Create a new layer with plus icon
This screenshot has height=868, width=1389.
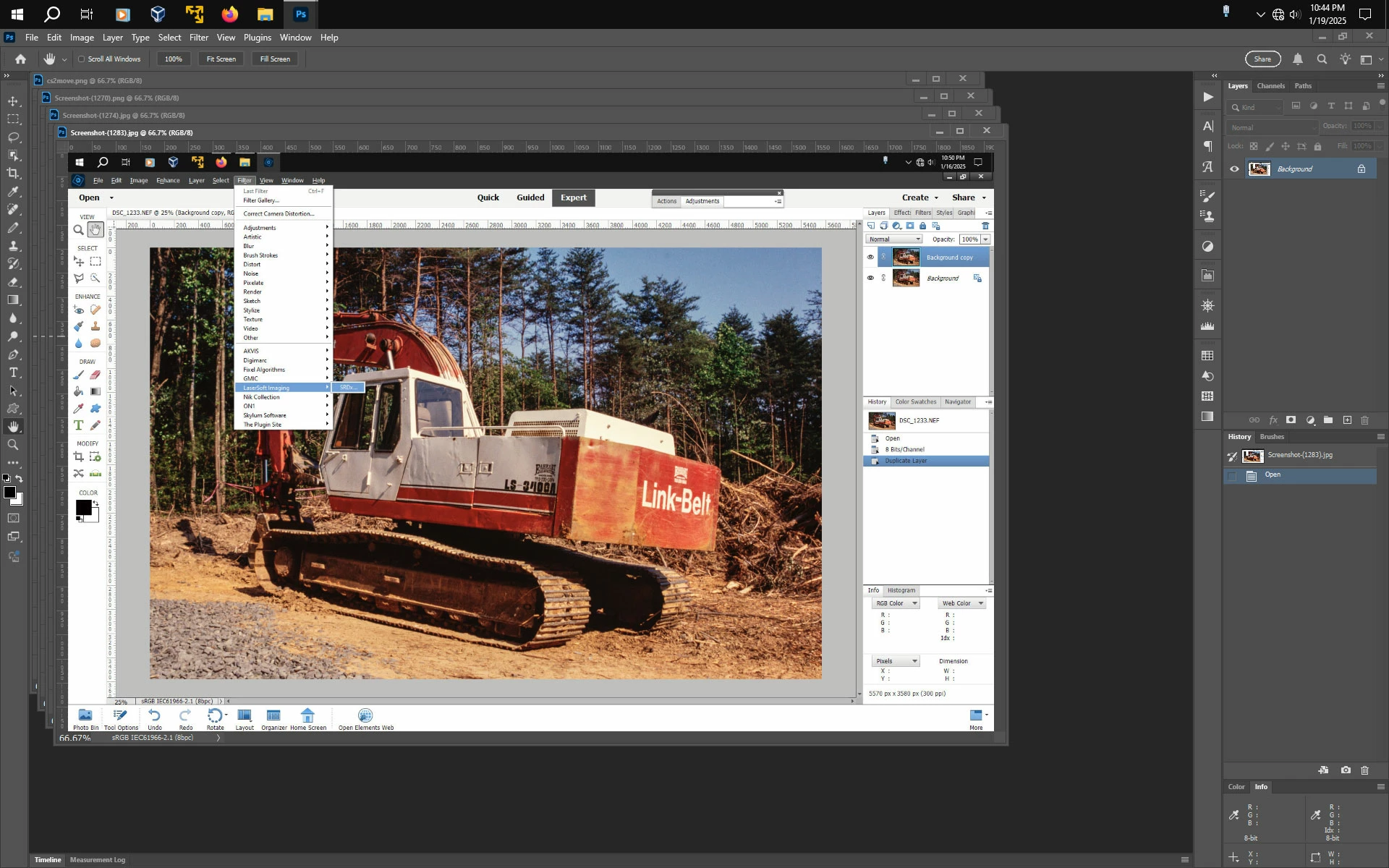[1347, 420]
